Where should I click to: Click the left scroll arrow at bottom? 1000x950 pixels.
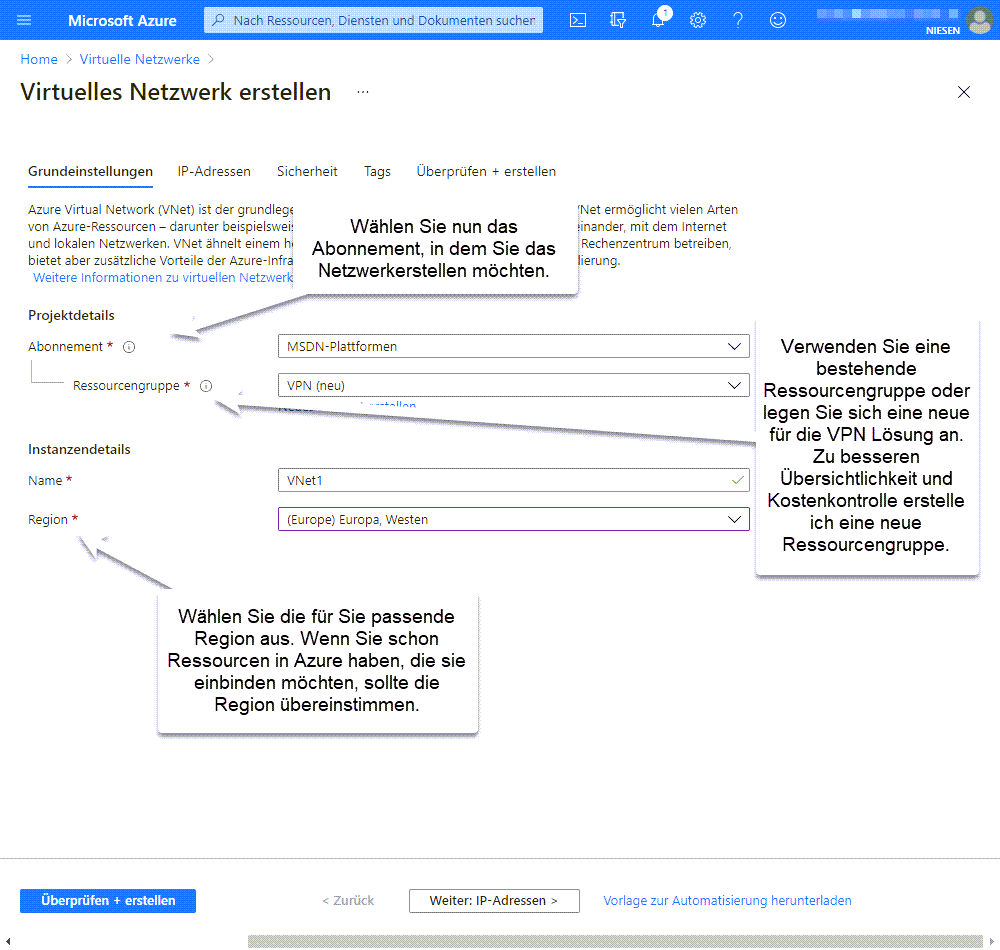8,941
